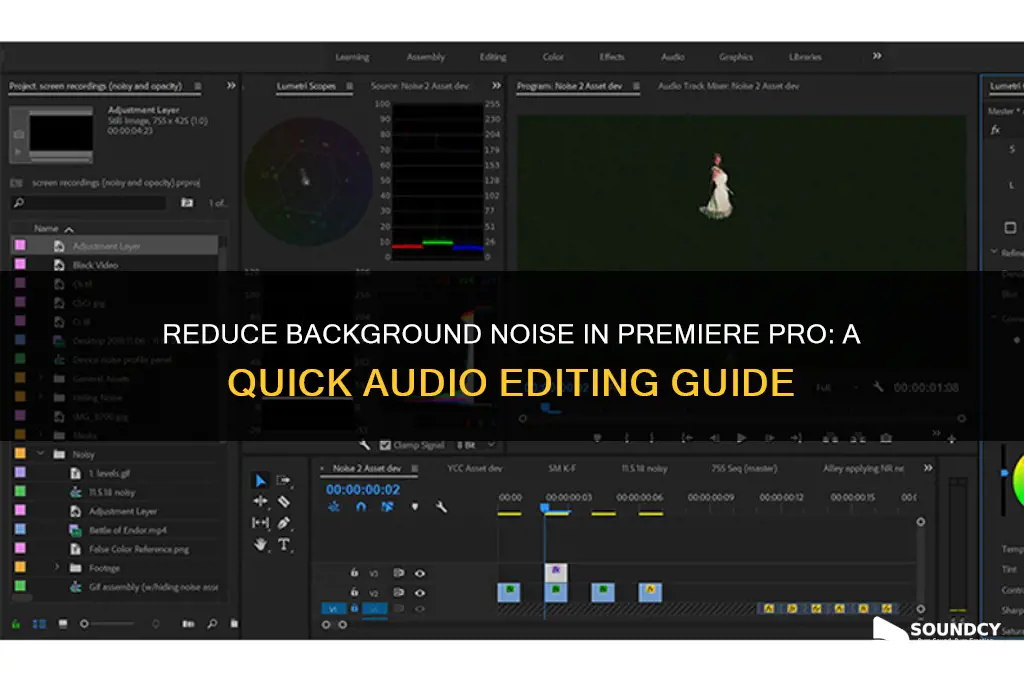This screenshot has width=1024, height=680.
Task: Open Lumetri Scopes settings wrench
Action: [364, 445]
